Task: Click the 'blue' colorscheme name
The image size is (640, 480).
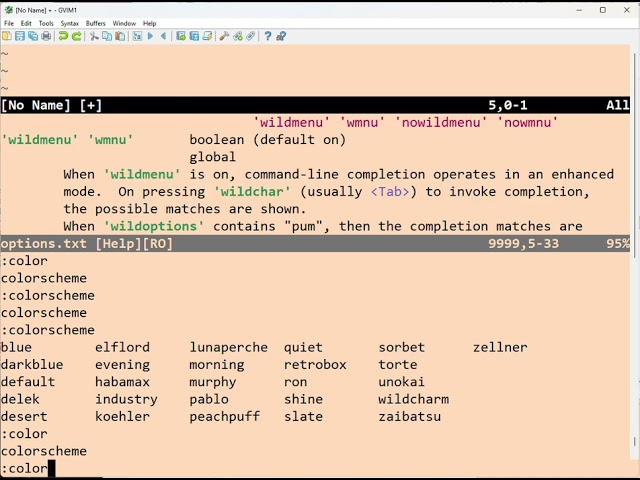Action: [16, 347]
